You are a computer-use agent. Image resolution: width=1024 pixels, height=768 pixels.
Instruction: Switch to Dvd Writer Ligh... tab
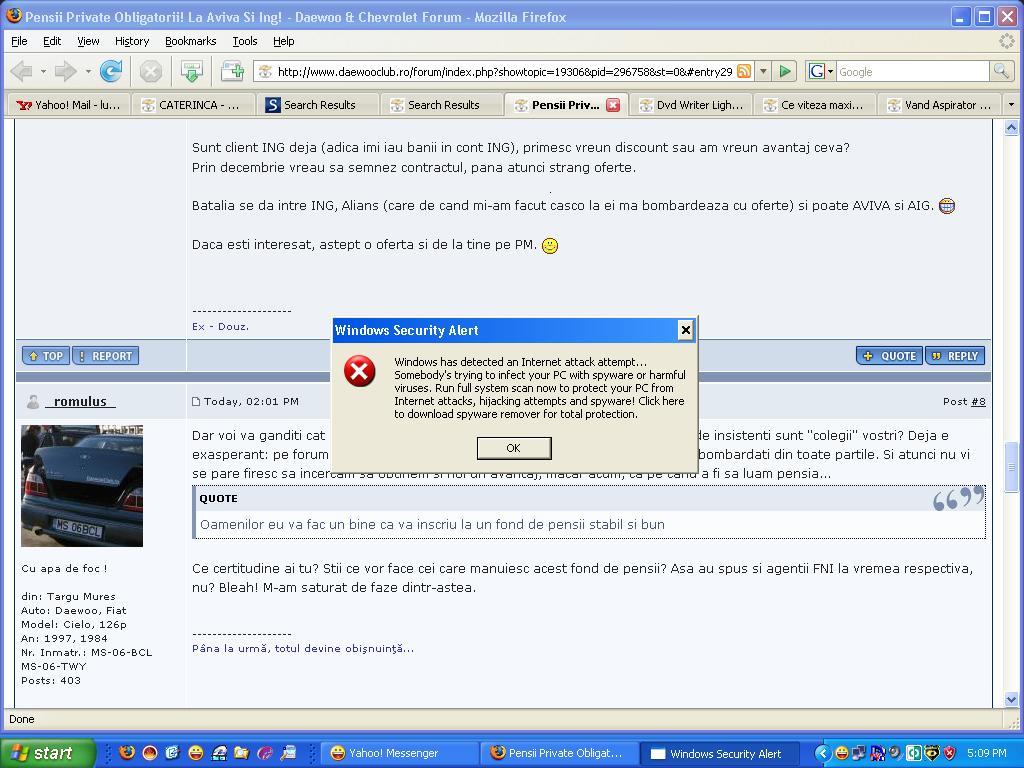click(692, 104)
